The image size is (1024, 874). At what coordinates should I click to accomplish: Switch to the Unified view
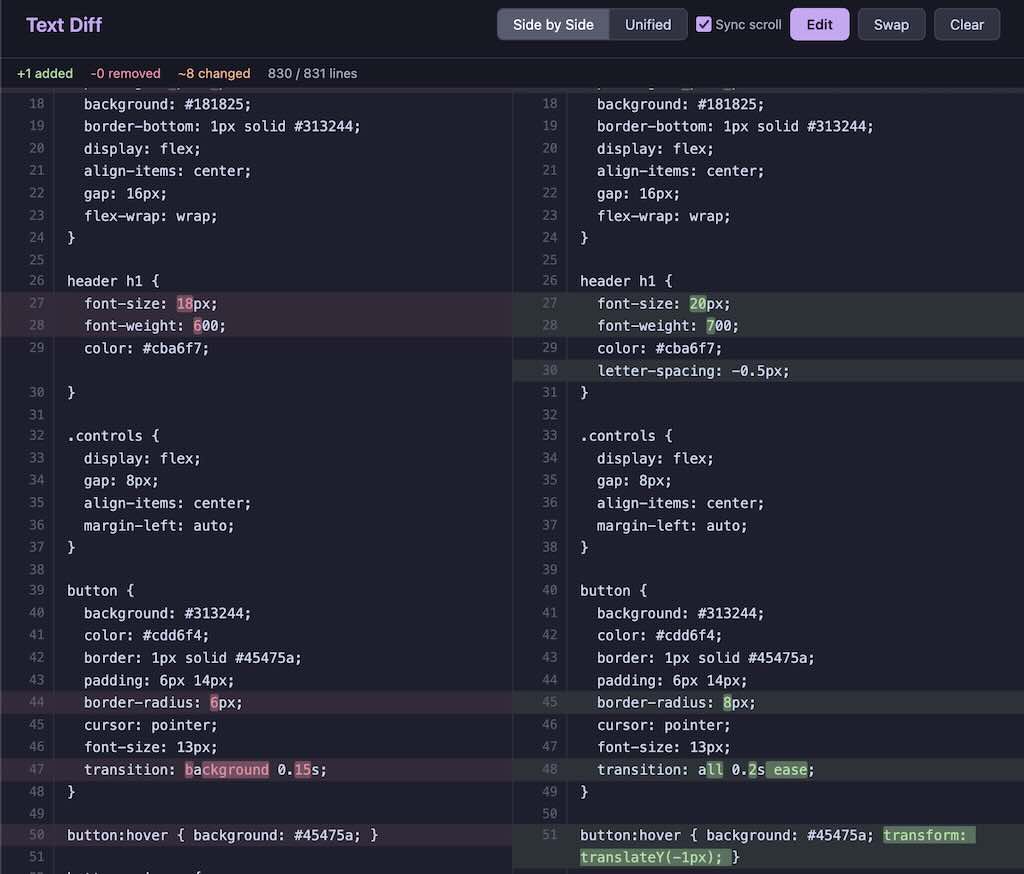click(648, 25)
